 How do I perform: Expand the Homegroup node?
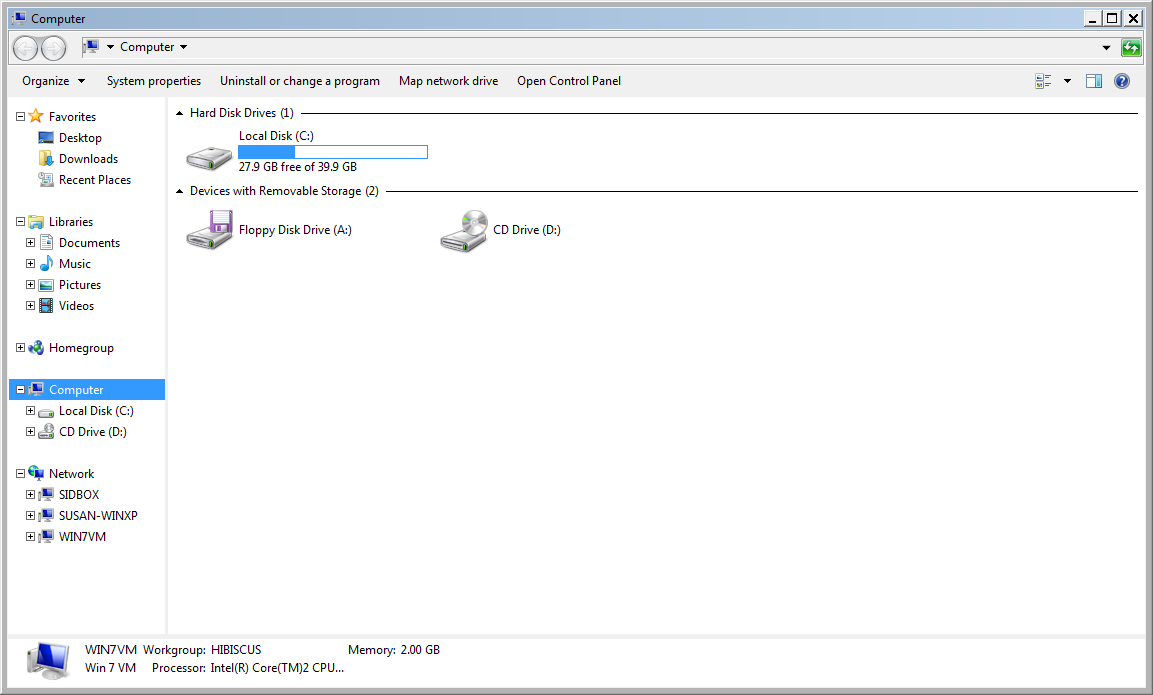[21, 347]
